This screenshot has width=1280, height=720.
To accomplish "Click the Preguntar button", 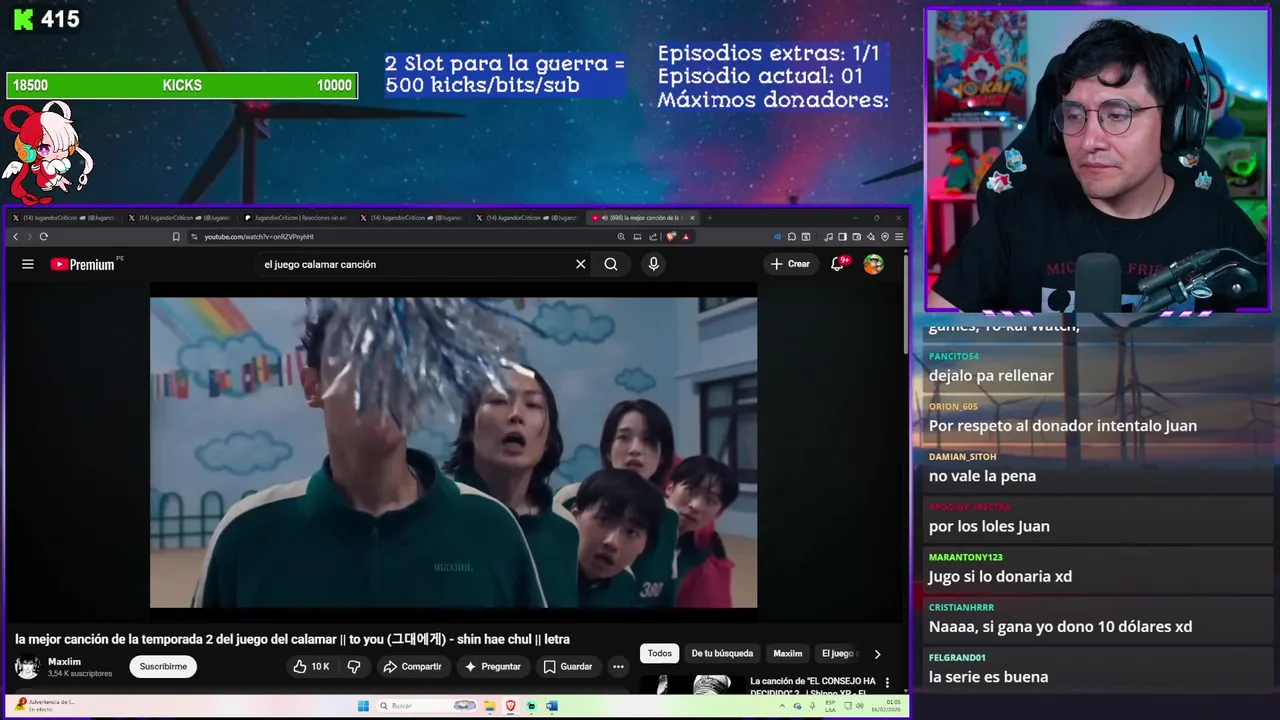I will point(492,667).
